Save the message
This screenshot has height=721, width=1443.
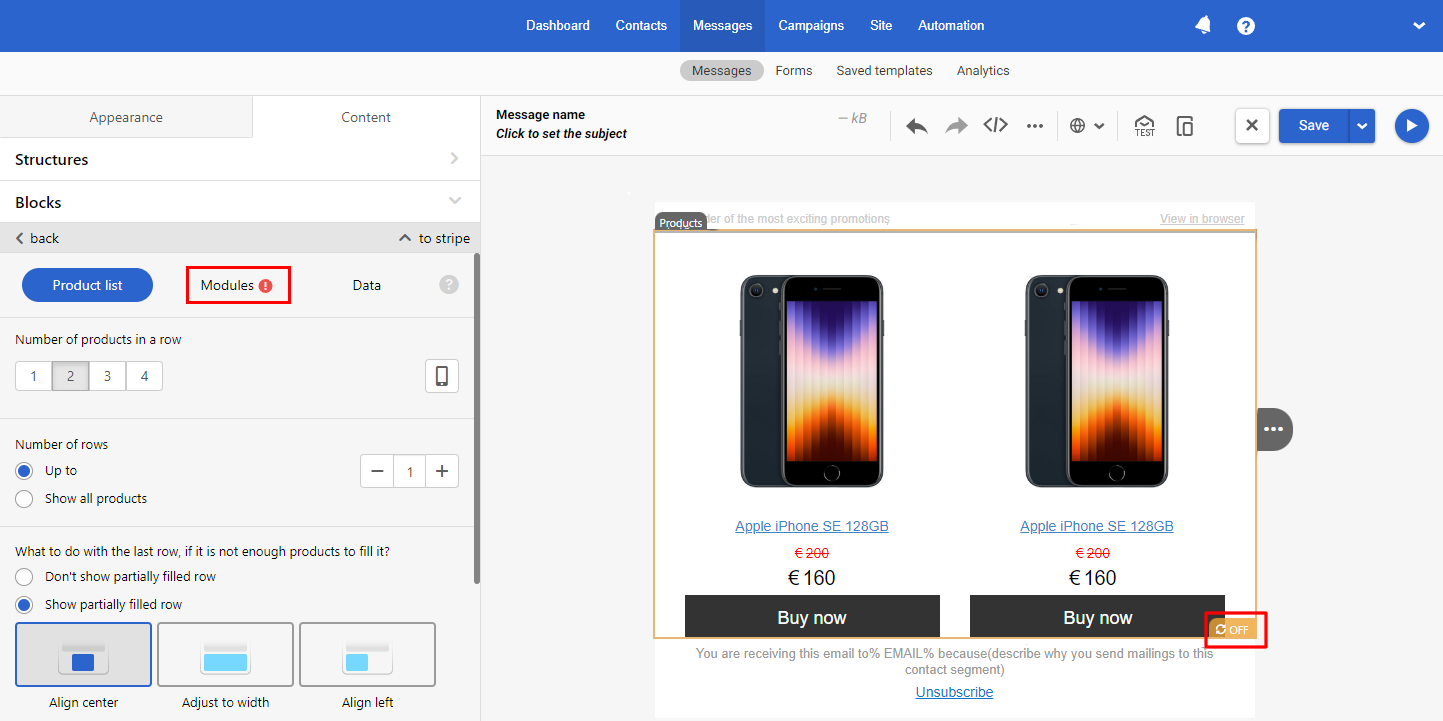pyautogui.click(x=1314, y=126)
